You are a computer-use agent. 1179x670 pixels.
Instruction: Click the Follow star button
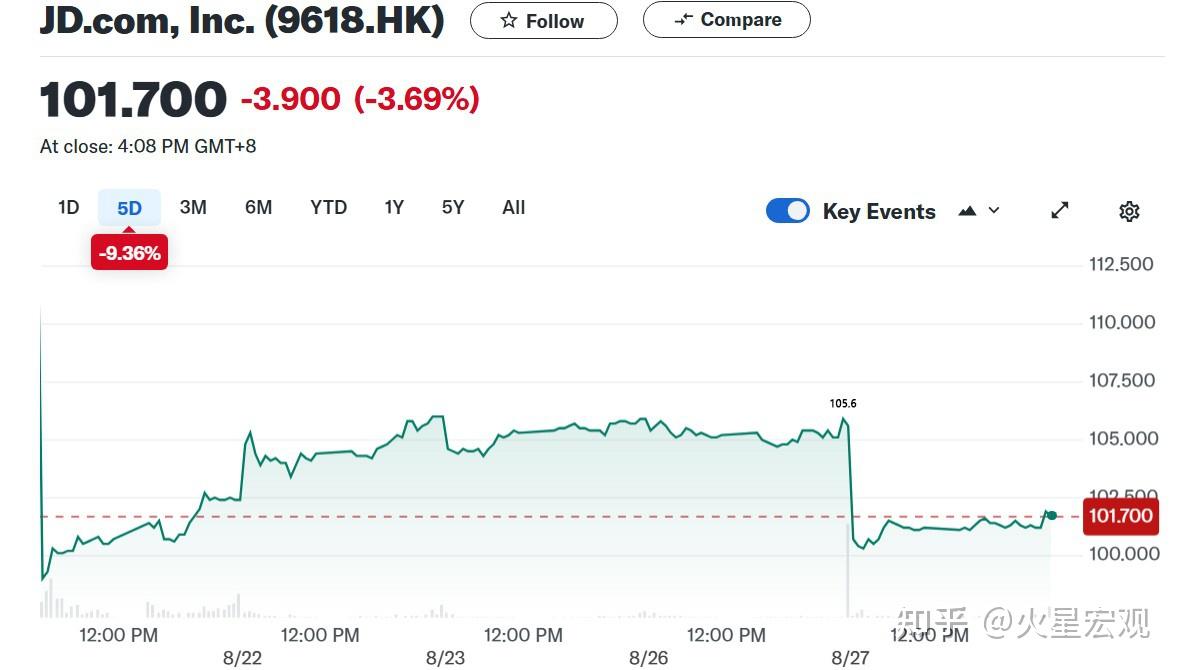click(x=543, y=21)
